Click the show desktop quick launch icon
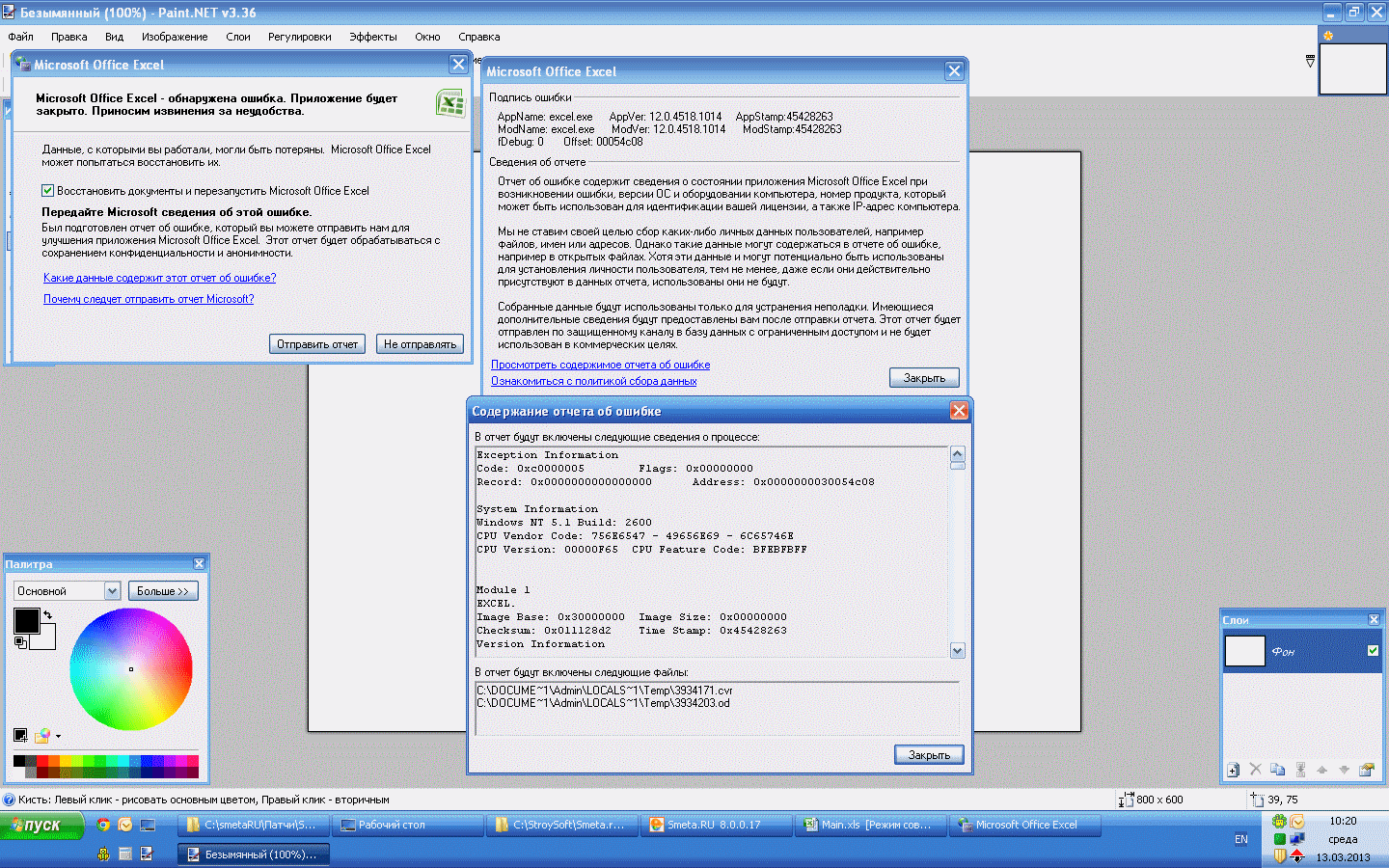Screen dimensions: 1389x868 pos(148,825)
